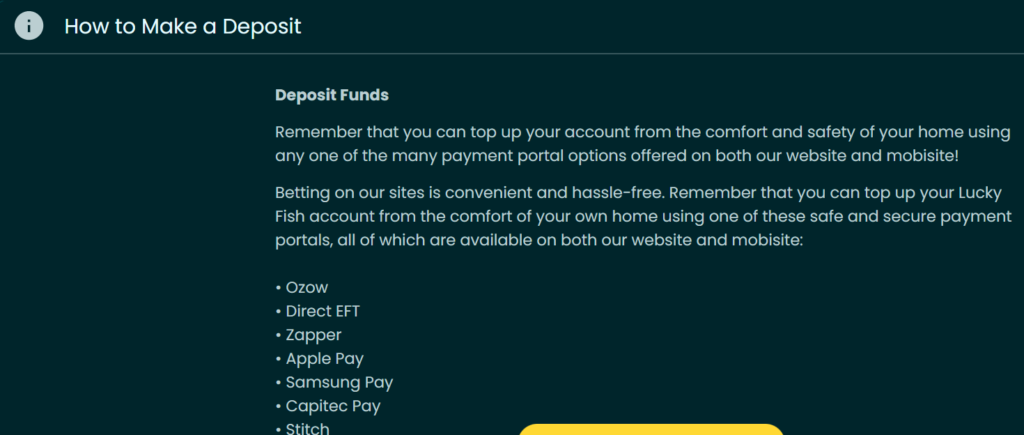Click the Samsung Pay list entry
The height and width of the screenshot is (435, 1024).
point(340,383)
